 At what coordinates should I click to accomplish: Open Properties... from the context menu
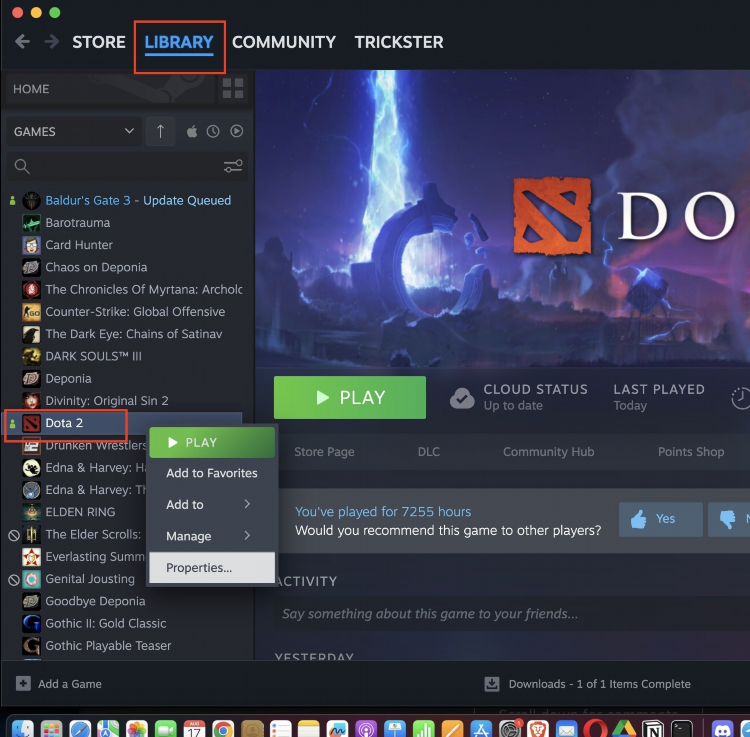(x=212, y=568)
